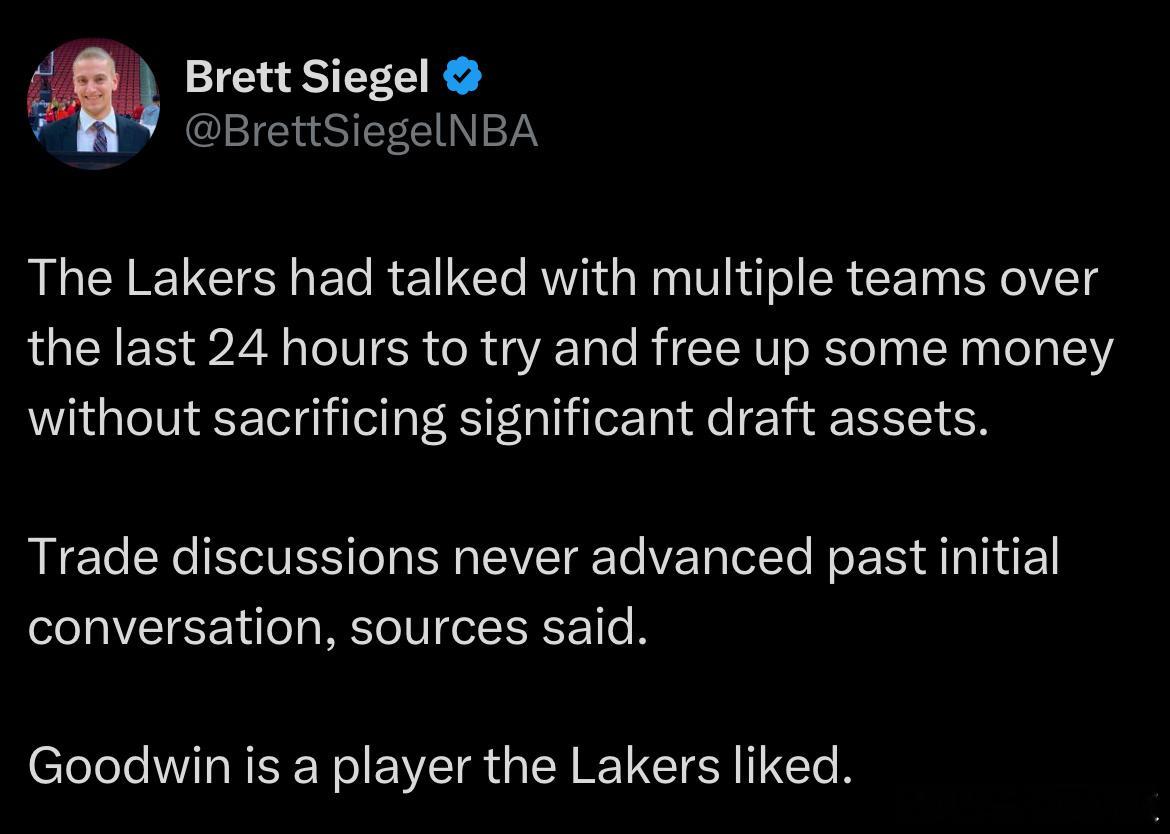This screenshot has width=1170, height=834.
Task: Click the blue verified checkmark badge
Action: tap(463, 75)
